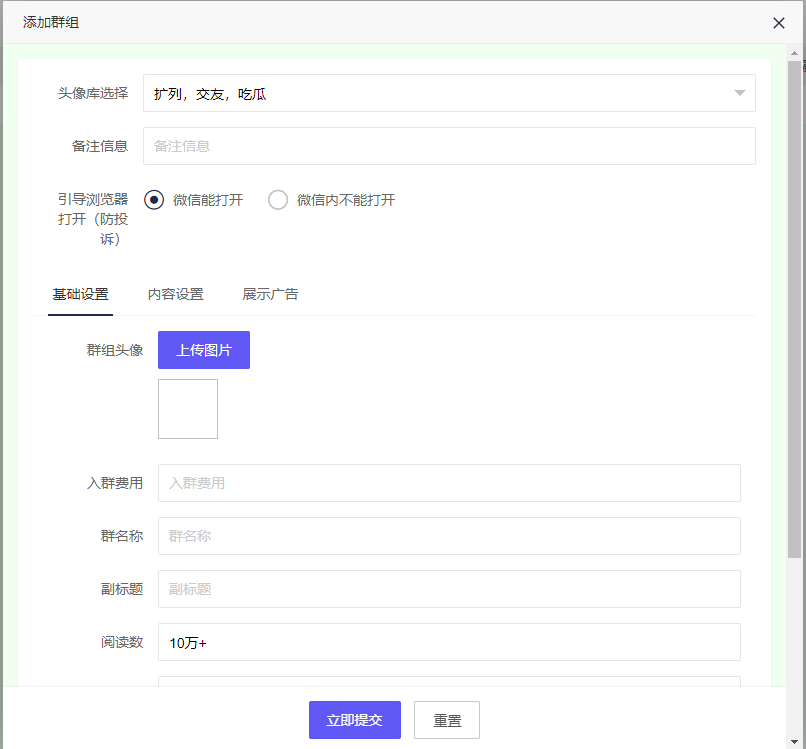Click the 群组头像 field label

click(115, 350)
